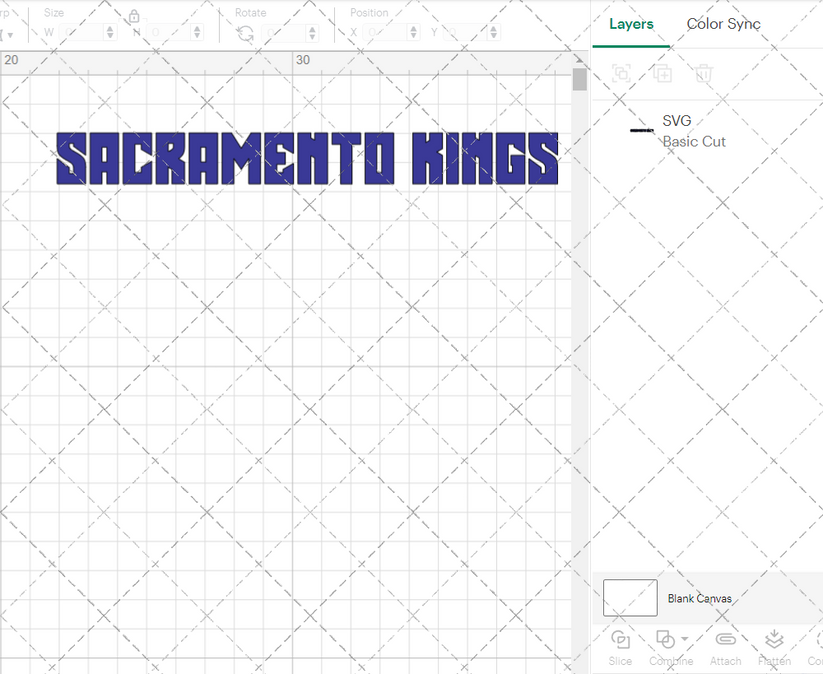Duplicate the layer using duplicate icon
823x674 pixels.
click(661, 74)
